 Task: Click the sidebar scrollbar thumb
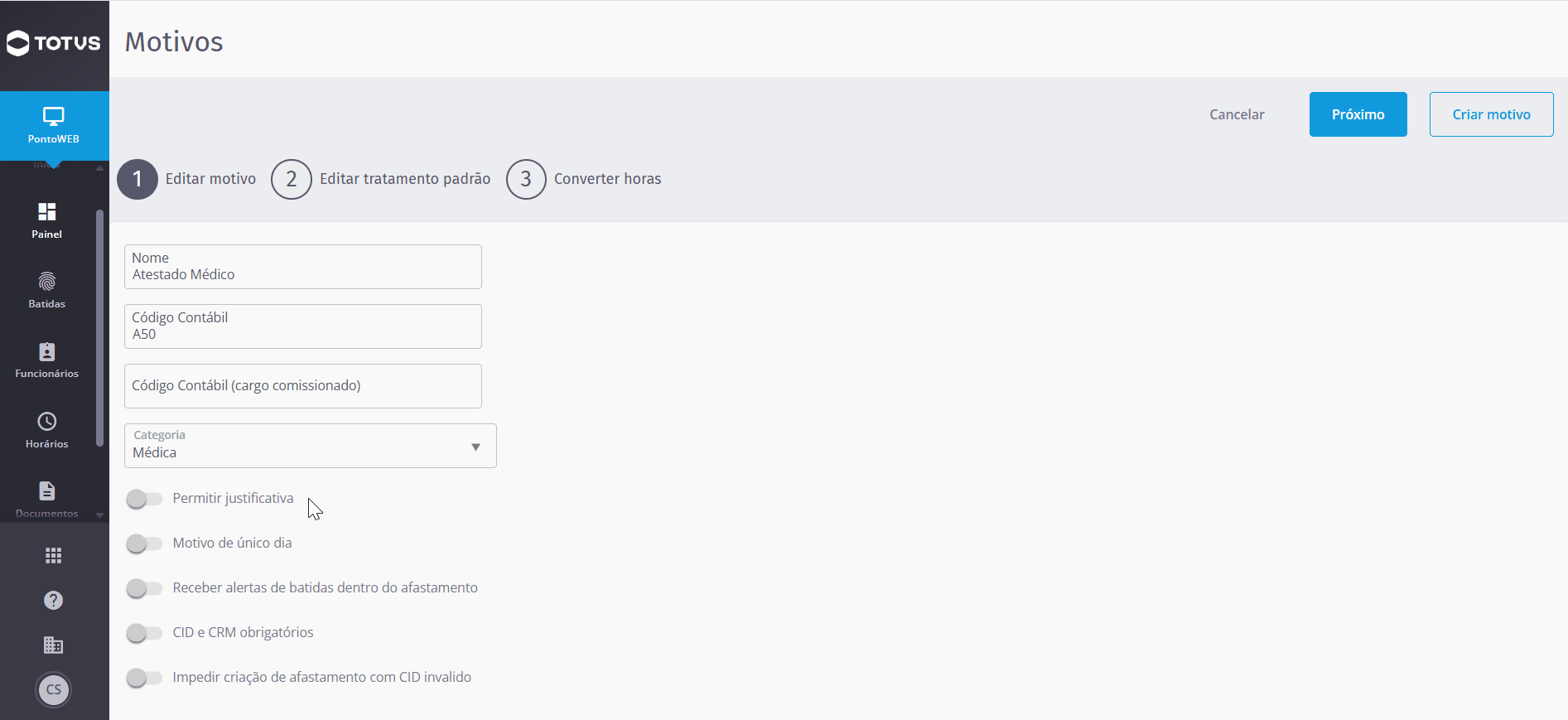(99, 328)
